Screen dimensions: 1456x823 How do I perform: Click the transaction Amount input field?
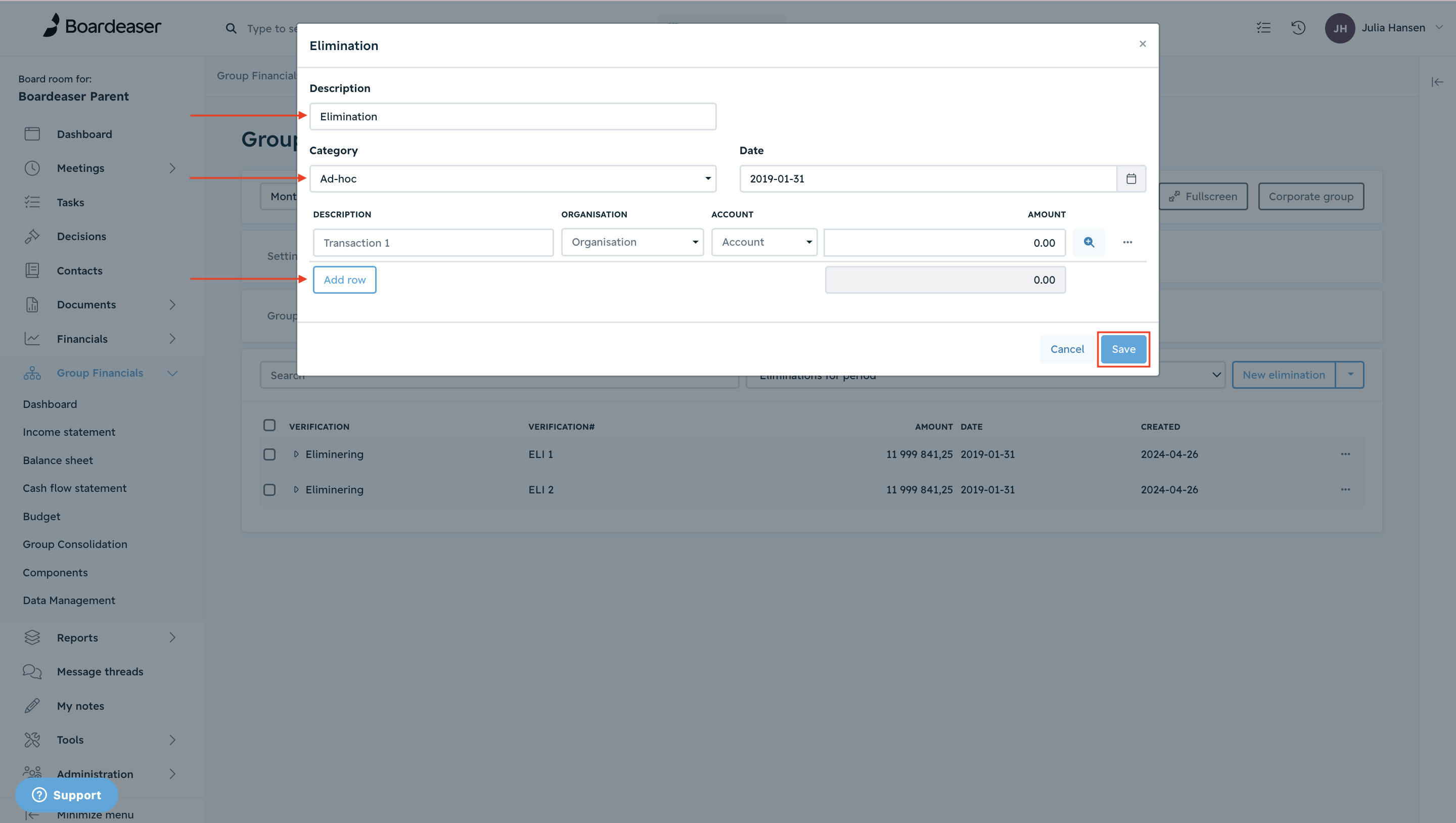944,243
